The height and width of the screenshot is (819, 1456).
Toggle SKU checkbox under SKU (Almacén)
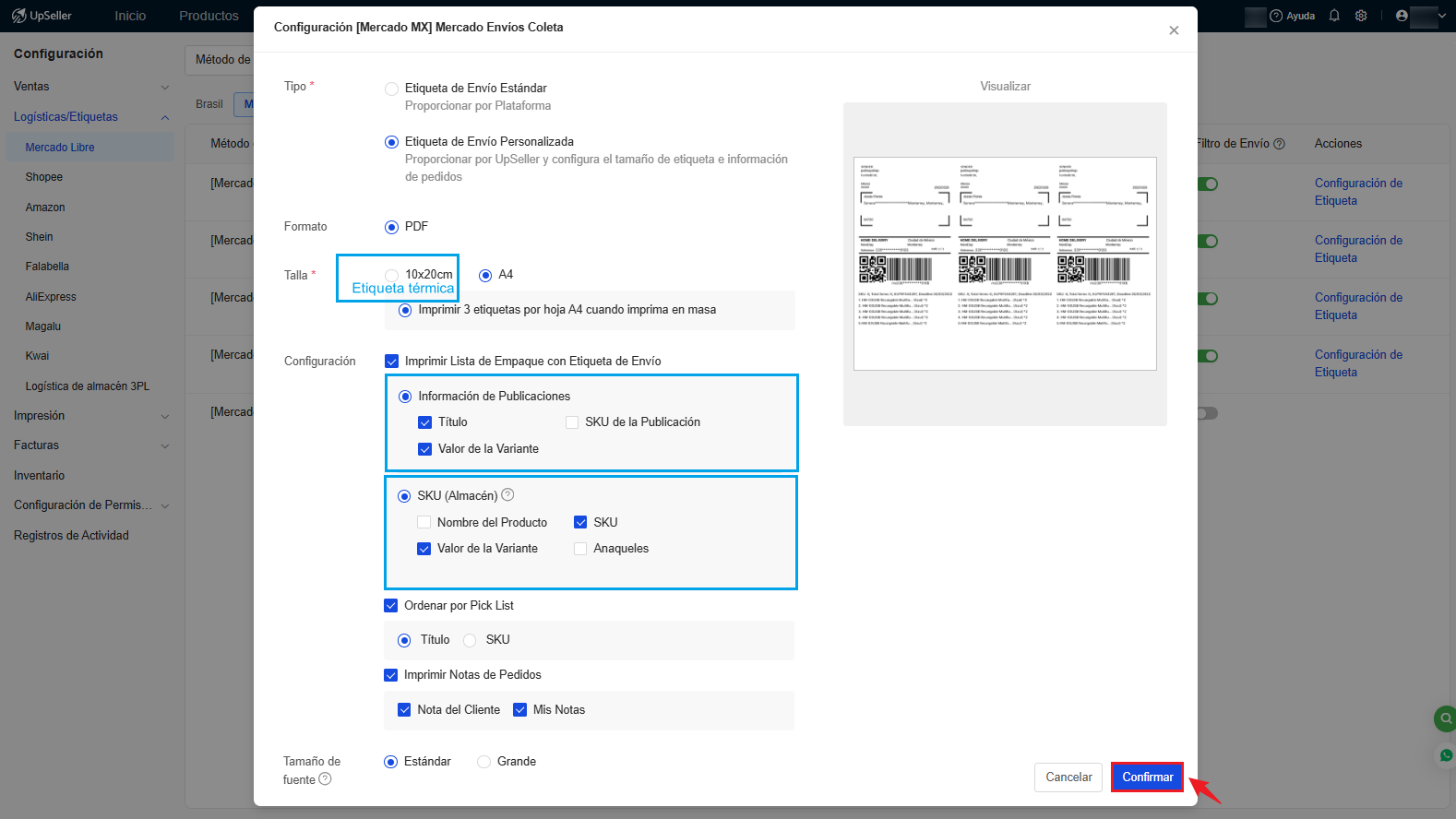(580, 522)
